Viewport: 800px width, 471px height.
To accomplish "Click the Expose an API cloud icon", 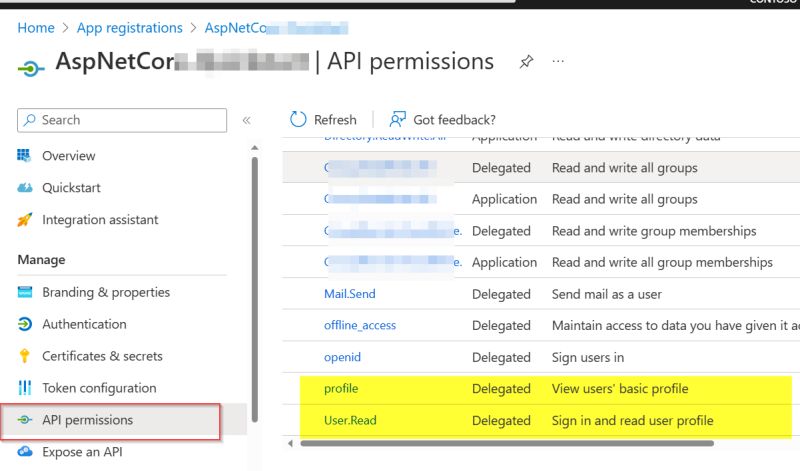I will tap(24, 452).
